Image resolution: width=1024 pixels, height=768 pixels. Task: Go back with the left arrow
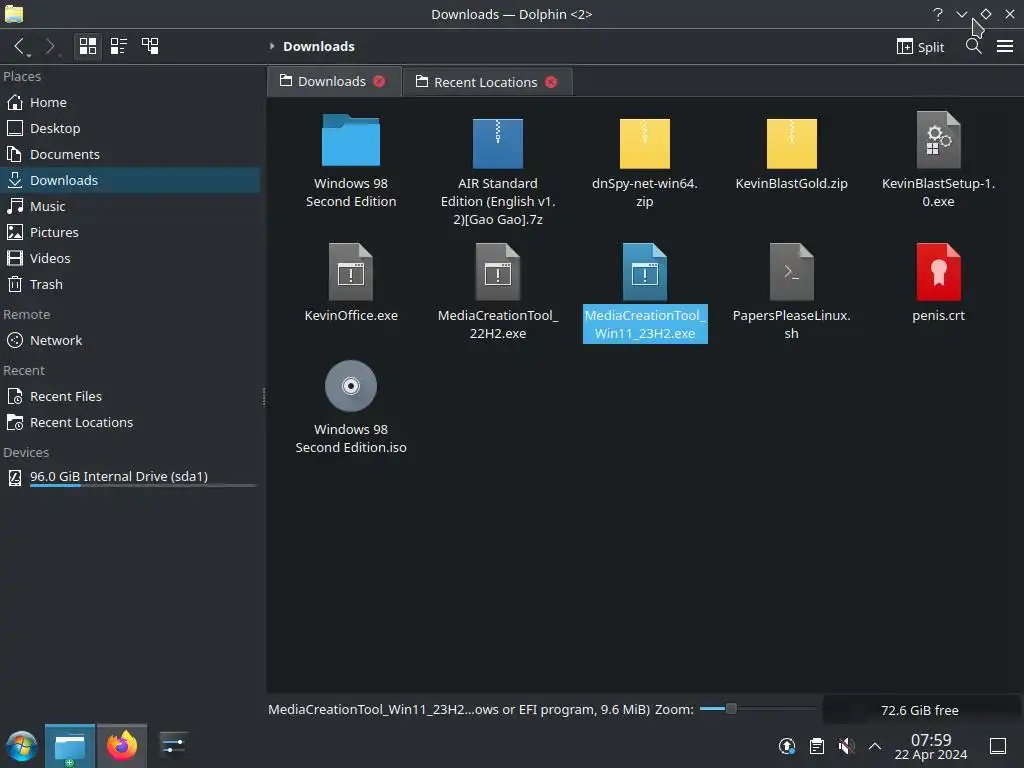(20, 46)
